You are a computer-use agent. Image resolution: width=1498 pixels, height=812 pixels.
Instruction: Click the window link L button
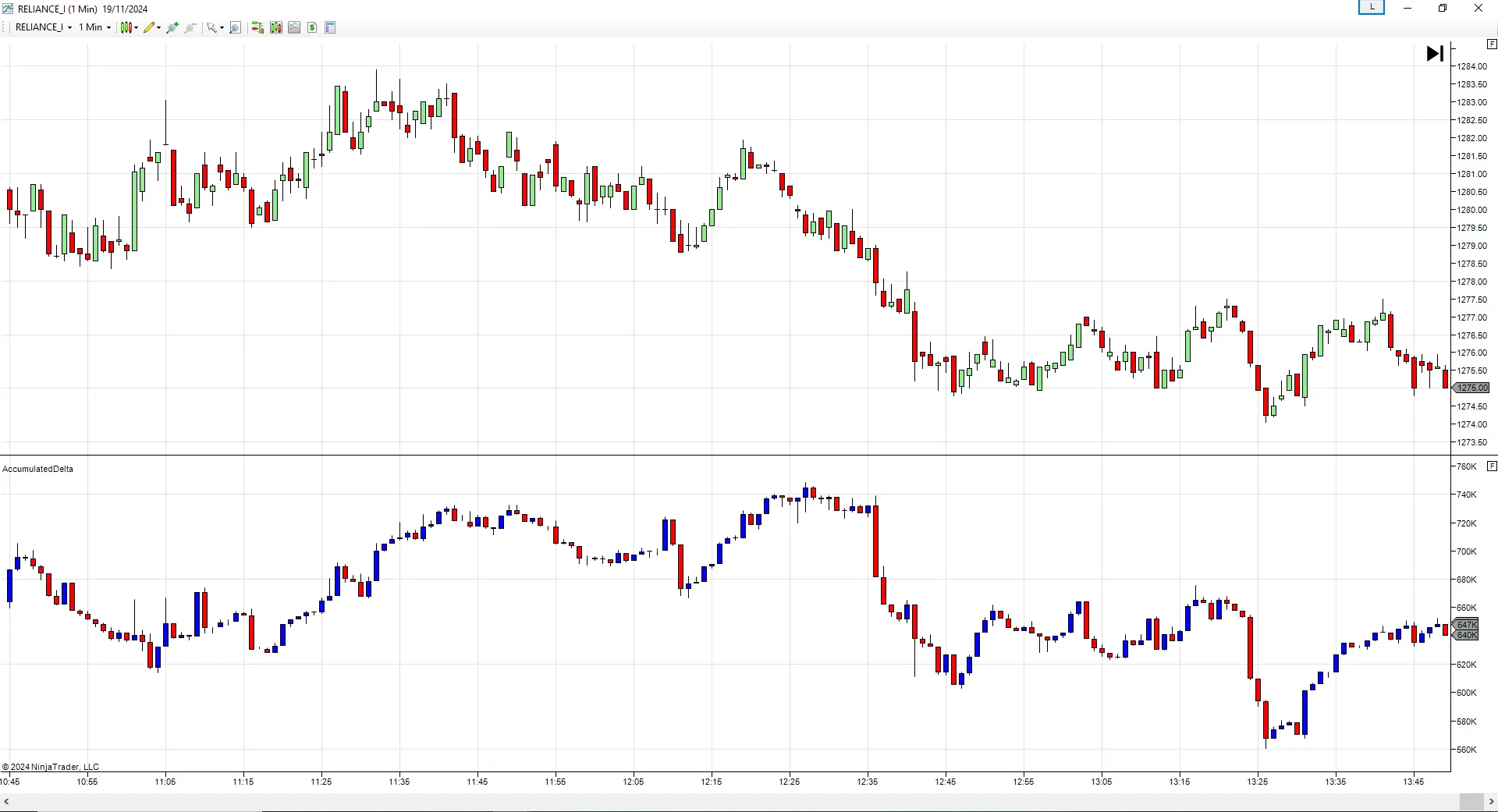coord(1372,7)
